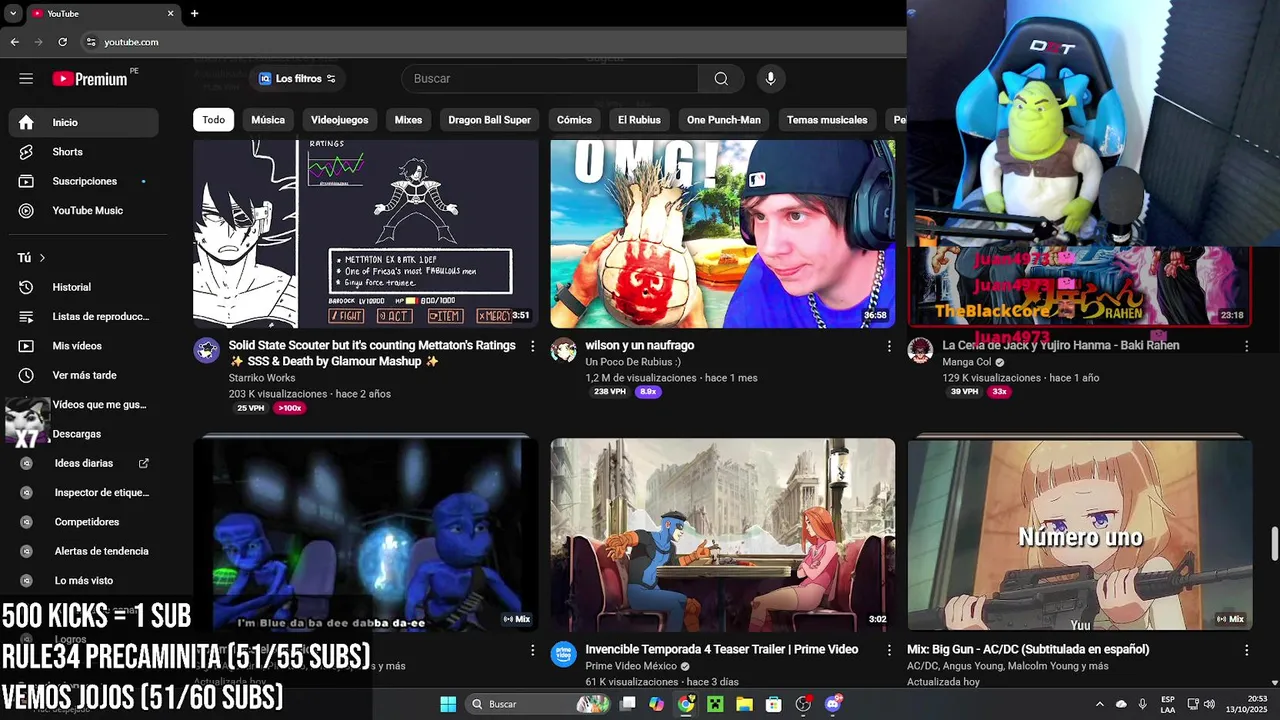Open I'm Blue mix thumbnail
This screenshot has width=1280, height=720.
pyautogui.click(x=366, y=534)
